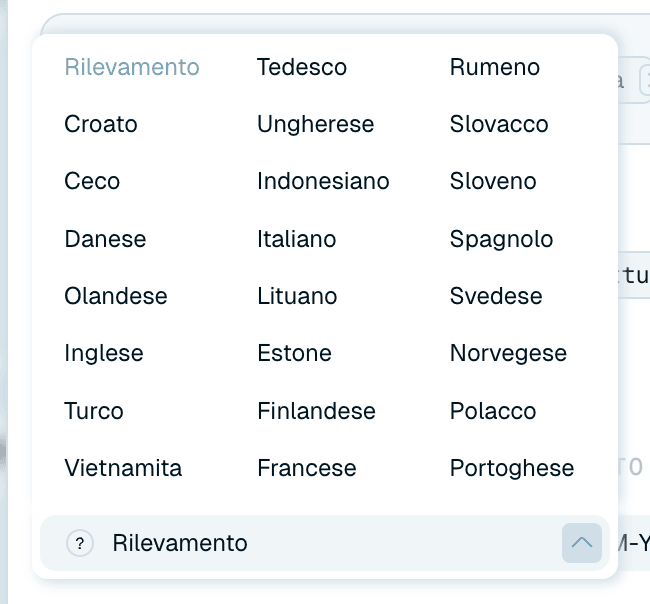Open the Rilevamento language selector field
The image size is (650, 604).
tap(325, 543)
